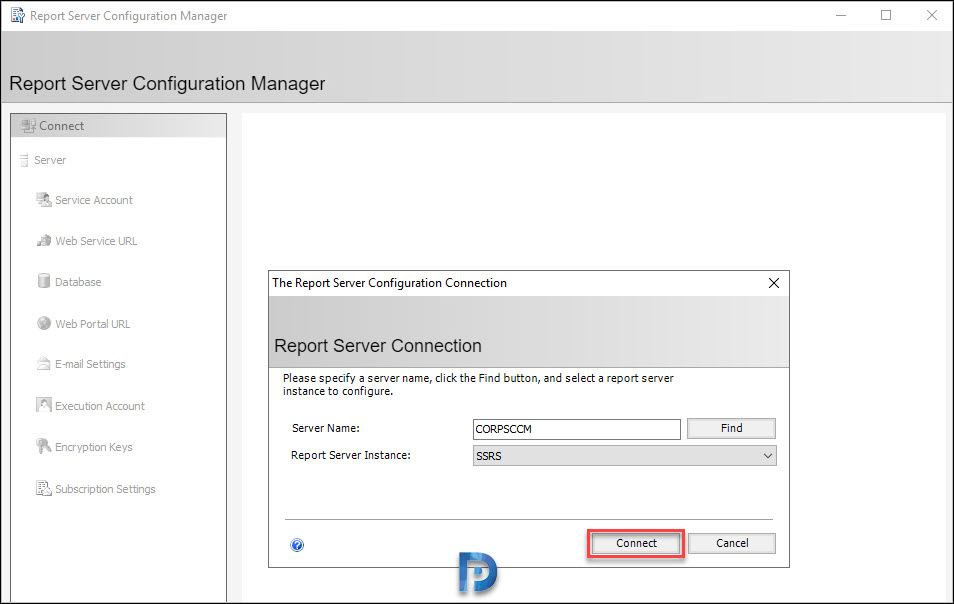The image size is (954, 604).
Task: Click the 'Server Name:' label
Action: pyautogui.click(x=326, y=428)
